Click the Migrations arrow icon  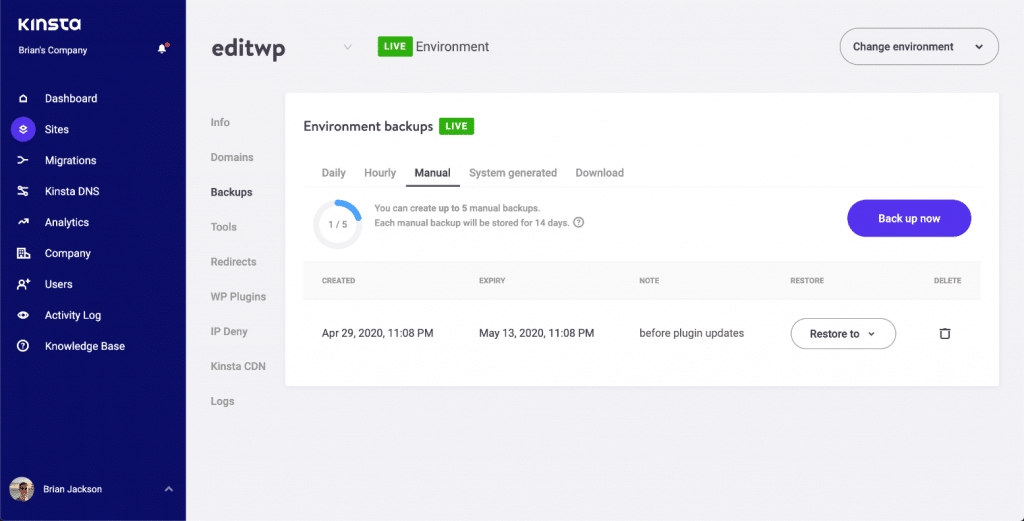(23, 161)
